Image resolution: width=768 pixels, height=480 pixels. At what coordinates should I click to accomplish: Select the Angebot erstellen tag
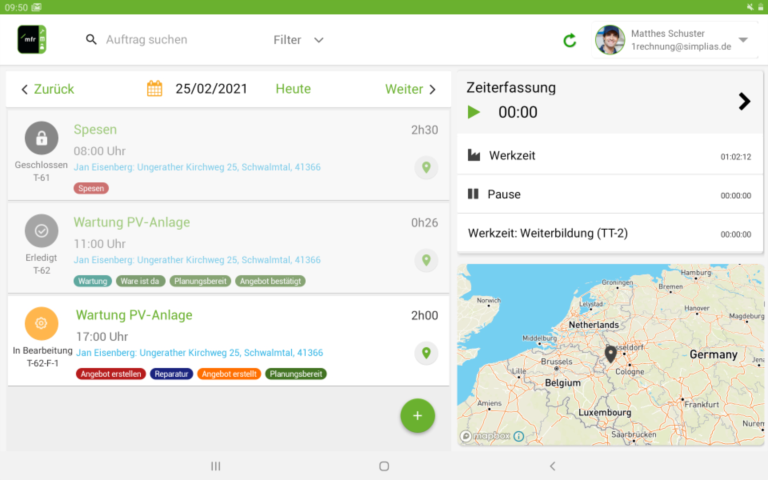click(111, 374)
